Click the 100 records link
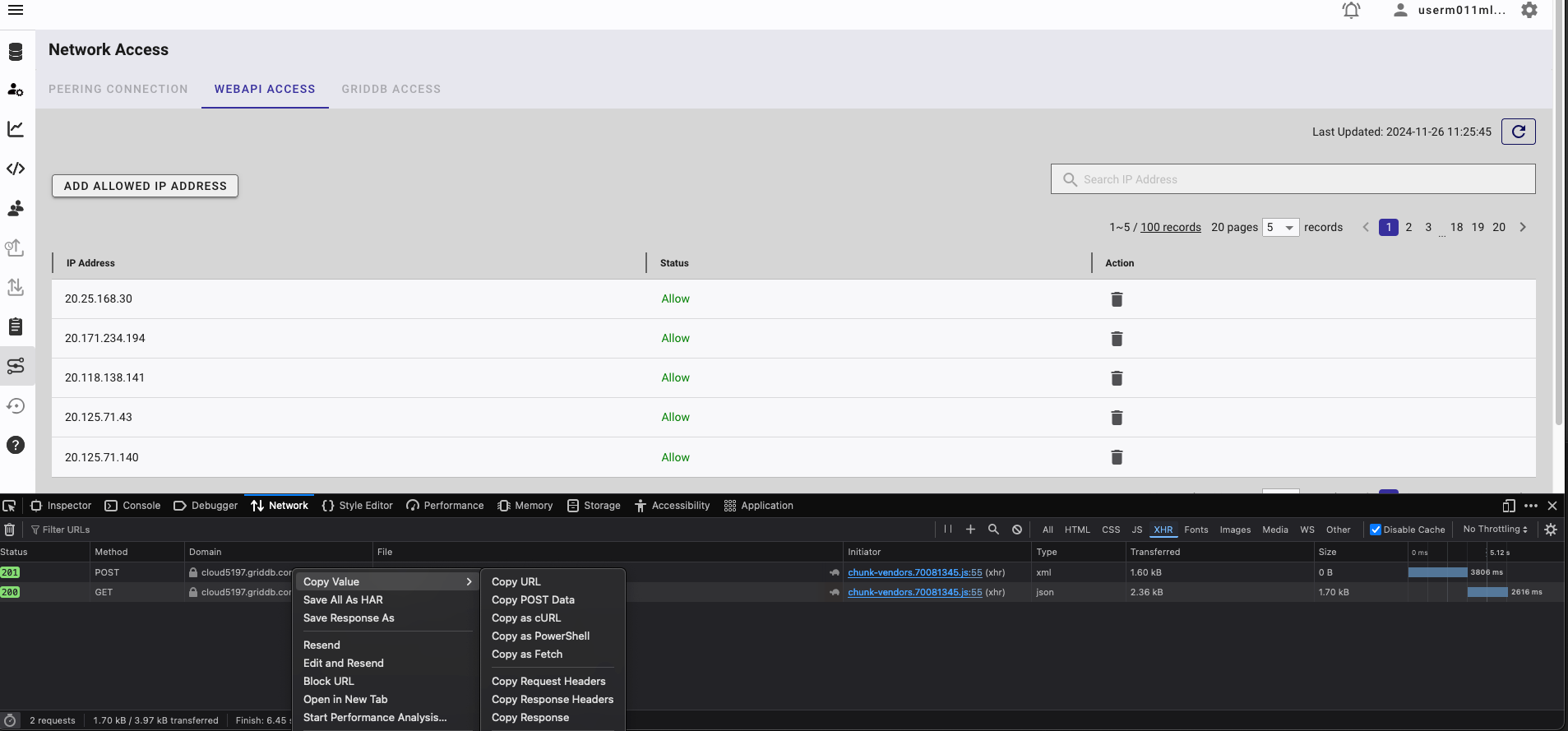 coord(1170,228)
